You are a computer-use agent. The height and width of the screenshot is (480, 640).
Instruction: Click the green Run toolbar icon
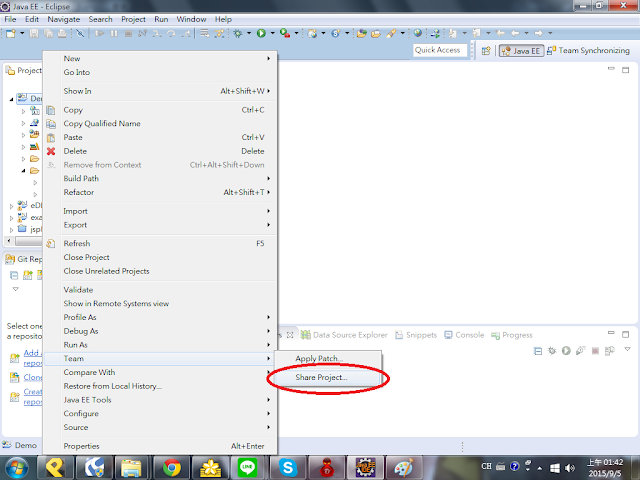click(x=261, y=33)
